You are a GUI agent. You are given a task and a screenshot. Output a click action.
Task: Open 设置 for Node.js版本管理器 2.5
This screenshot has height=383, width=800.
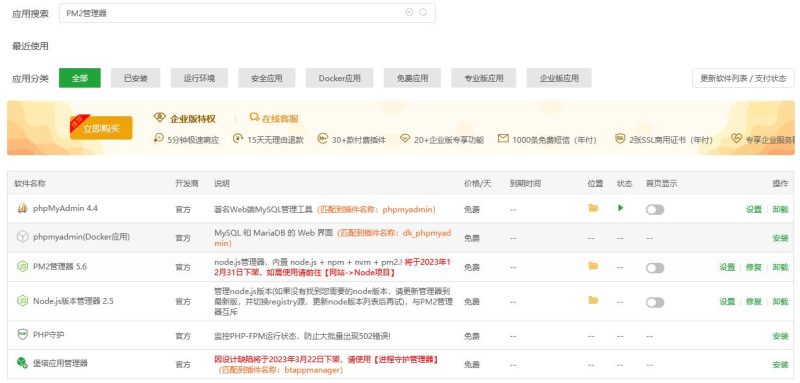[x=727, y=301]
